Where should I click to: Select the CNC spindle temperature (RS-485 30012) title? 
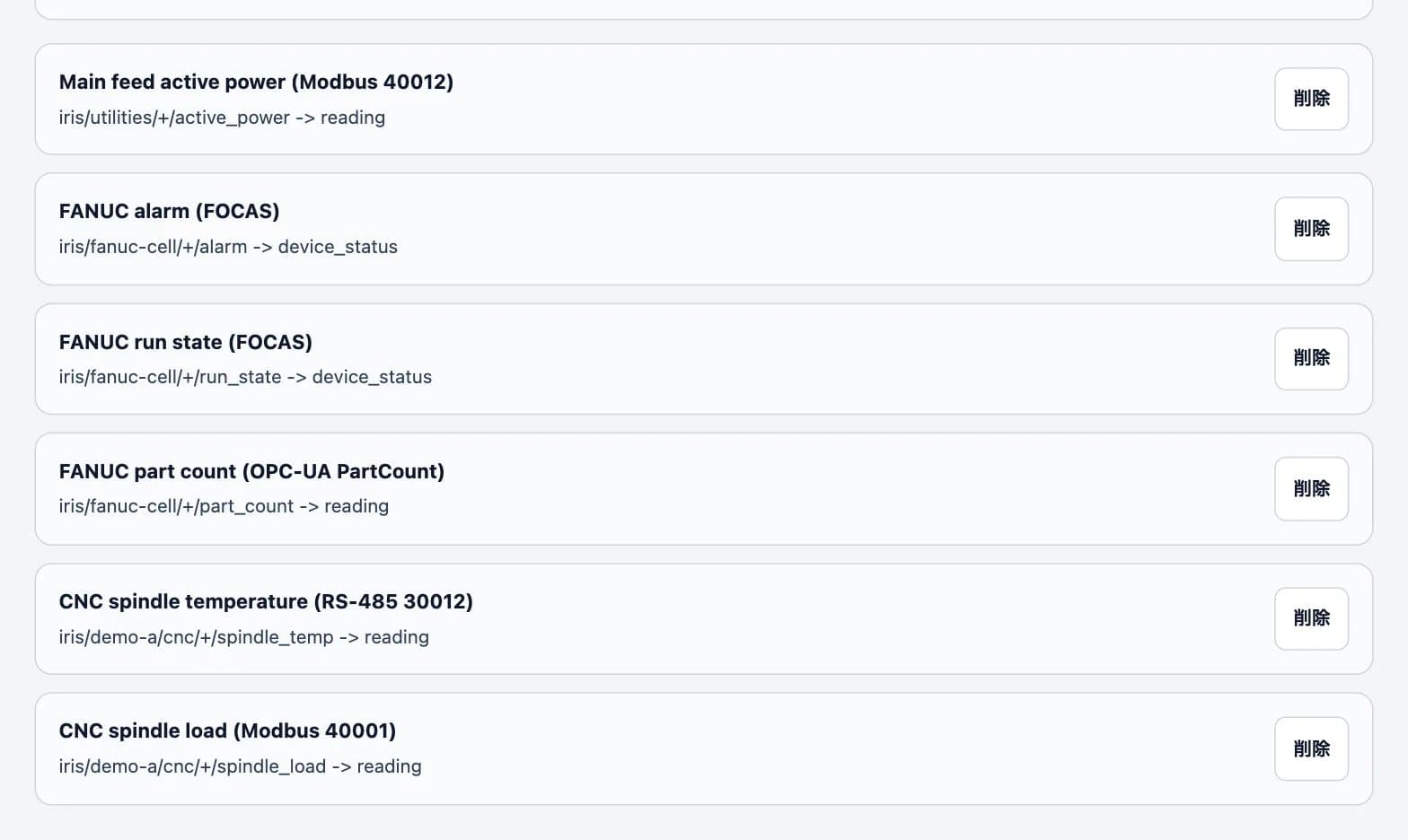266,601
